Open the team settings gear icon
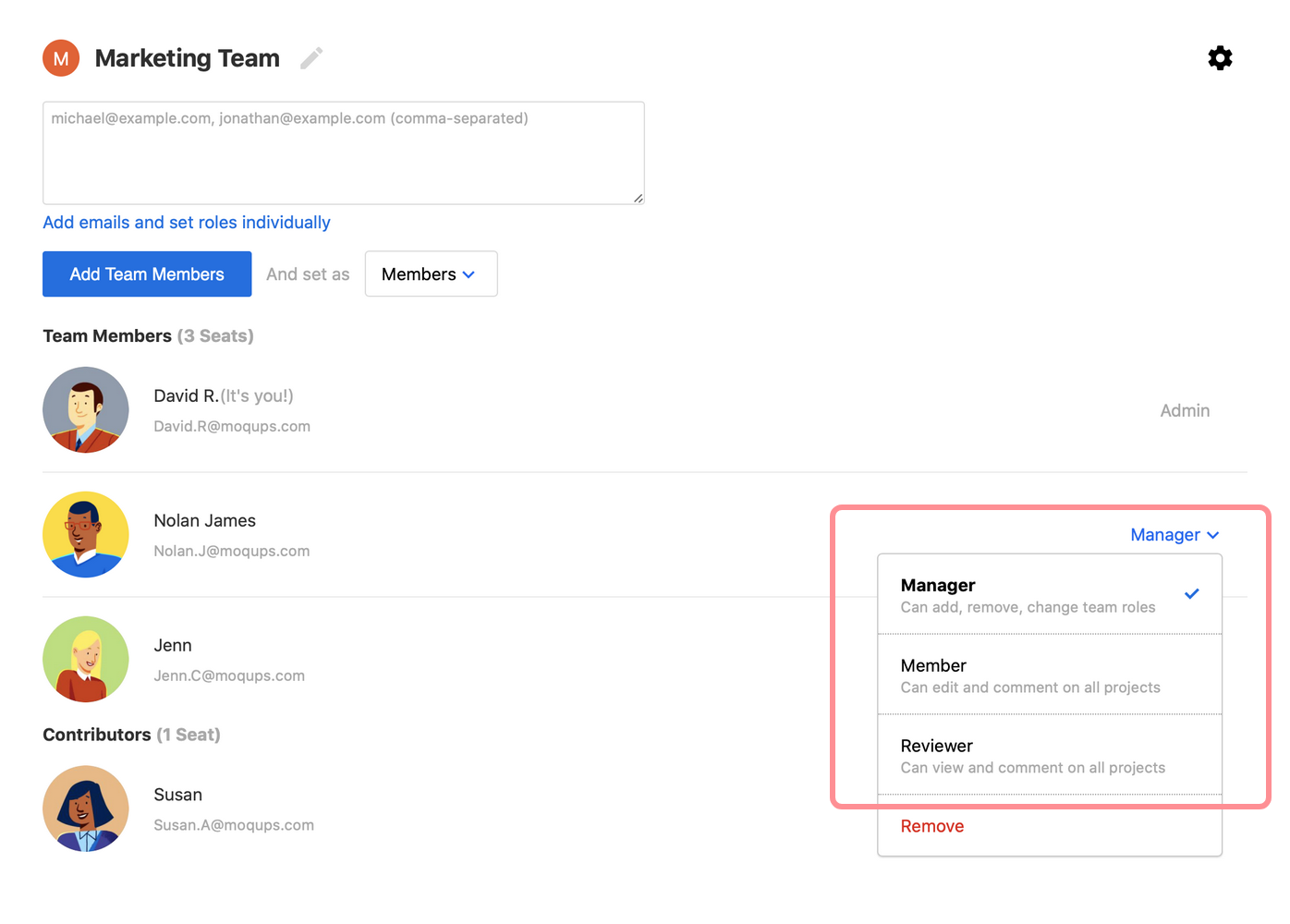 [x=1220, y=57]
